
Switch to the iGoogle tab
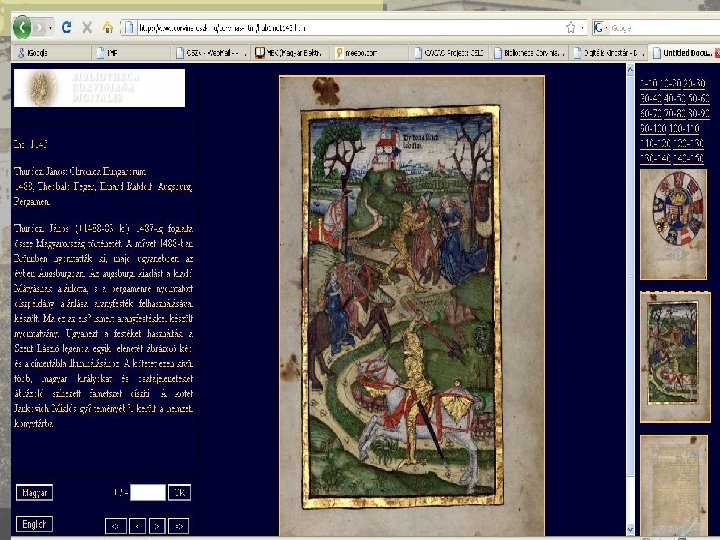tap(51, 53)
